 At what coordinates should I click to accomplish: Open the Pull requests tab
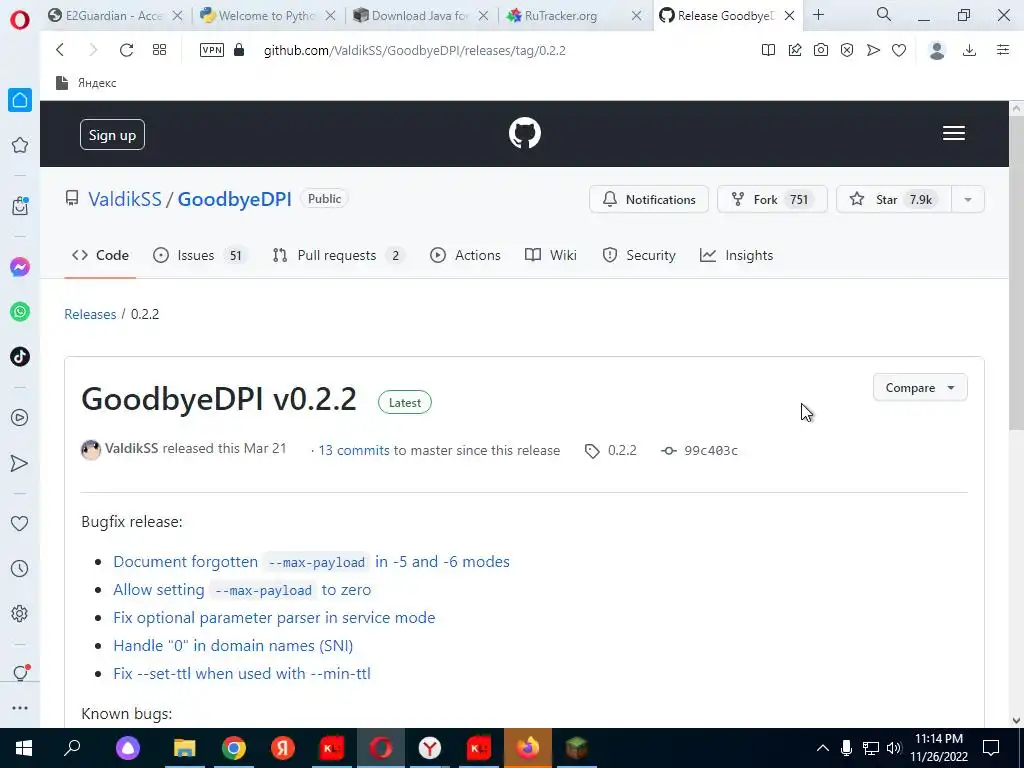point(338,255)
